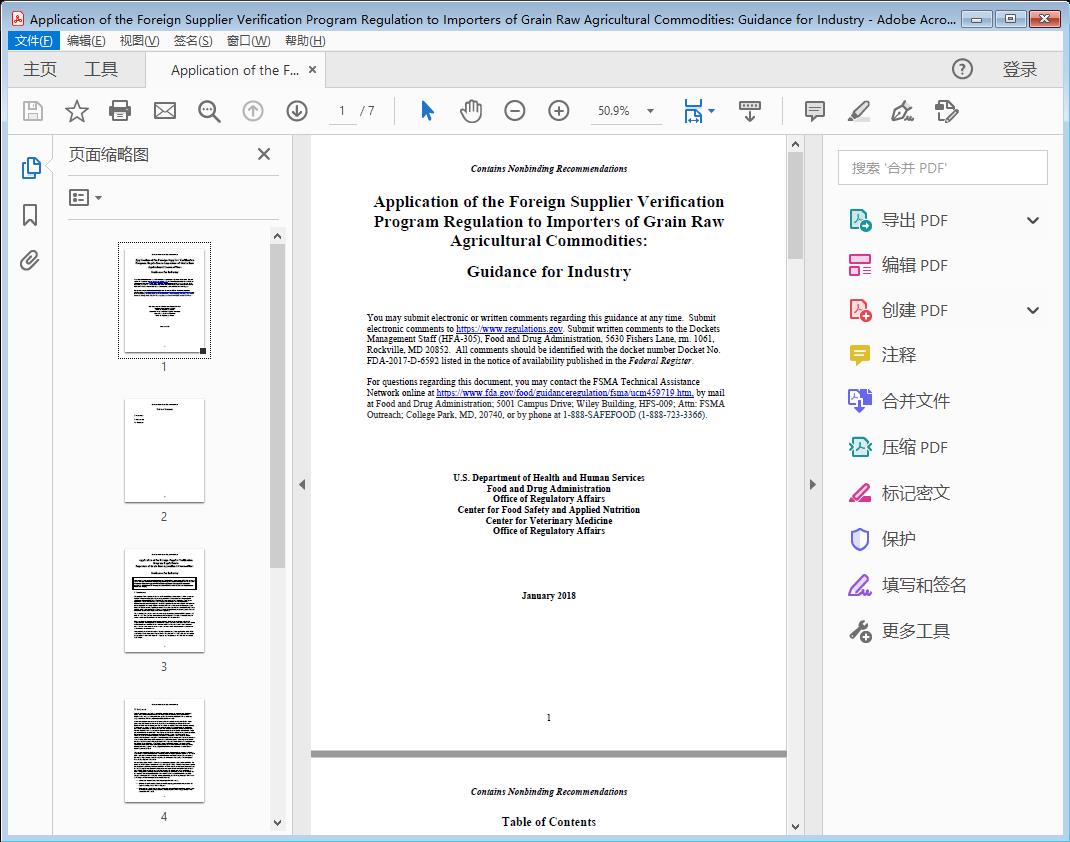Select the highlight pencil tool

pyautogui.click(x=858, y=111)
